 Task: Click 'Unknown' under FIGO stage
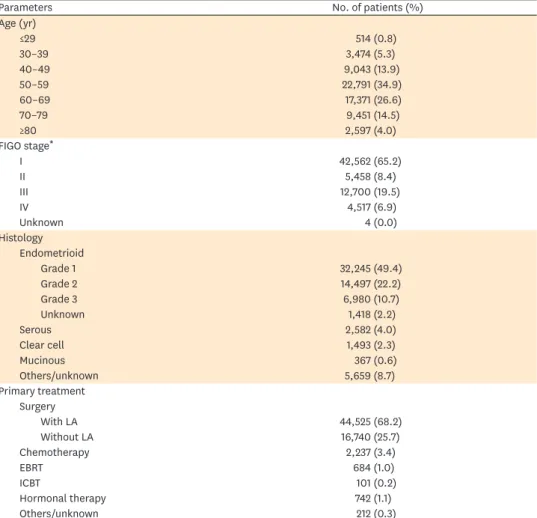click(x=41, y=223)
